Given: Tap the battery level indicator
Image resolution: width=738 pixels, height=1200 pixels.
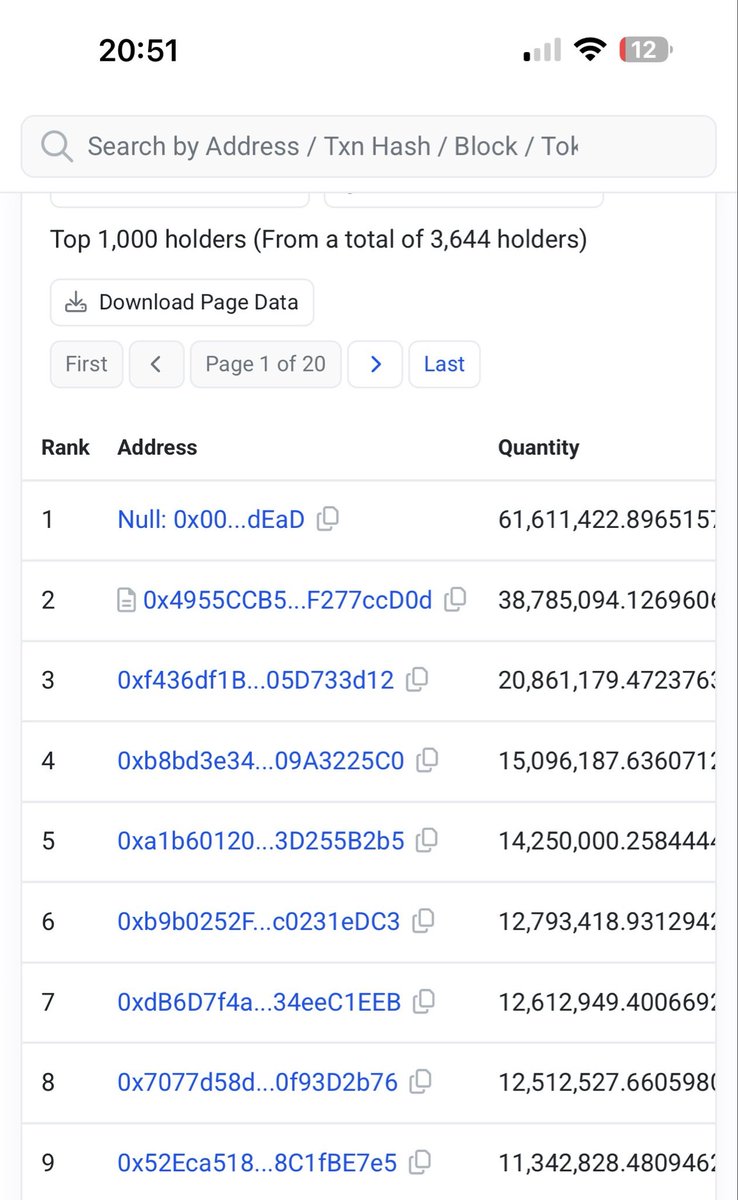Looking at the screenshot, I should (x=647, y=50).
